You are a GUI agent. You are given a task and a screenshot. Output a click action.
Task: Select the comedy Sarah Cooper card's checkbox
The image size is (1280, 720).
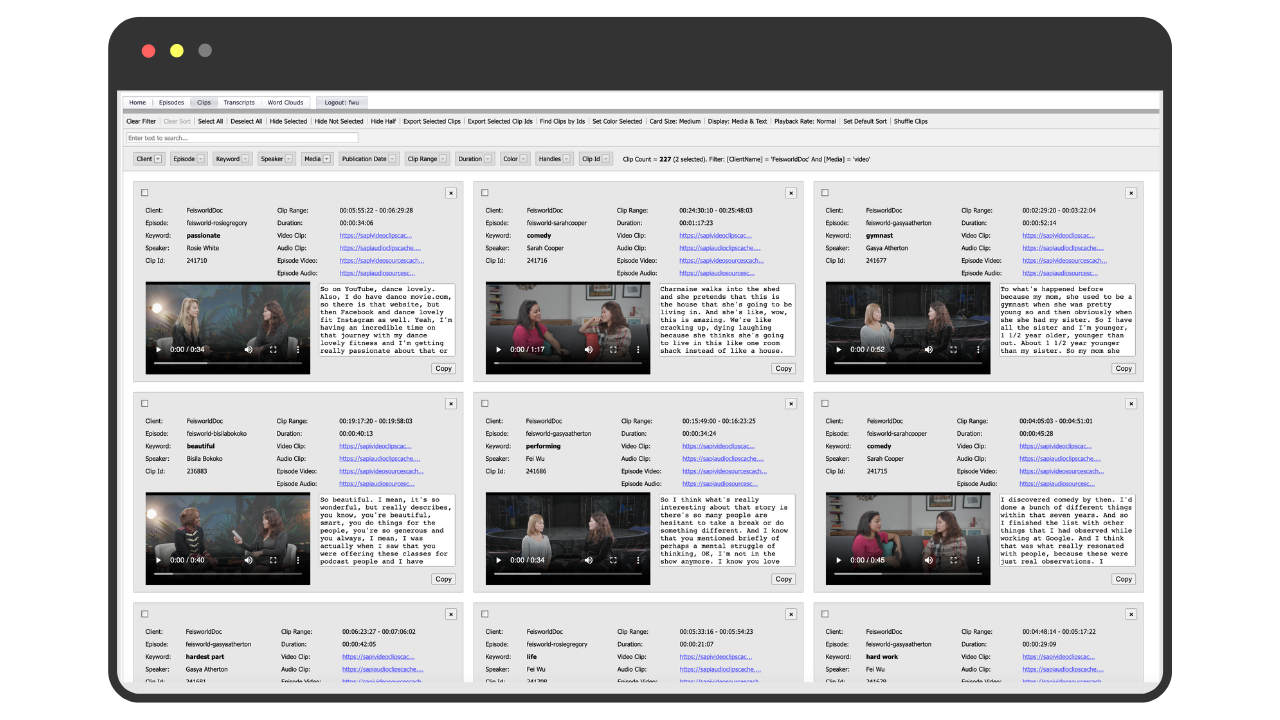(x=485, y=192)
